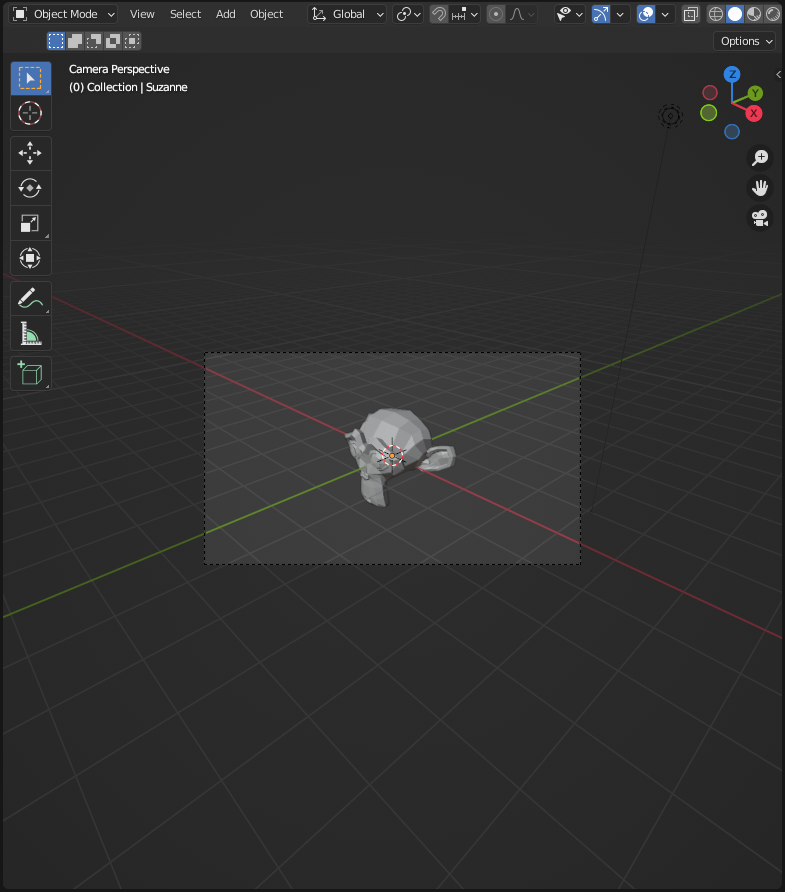Toggle Show Overlays button
Viewport: 785px width, 892px height.
tap(646, 14)
